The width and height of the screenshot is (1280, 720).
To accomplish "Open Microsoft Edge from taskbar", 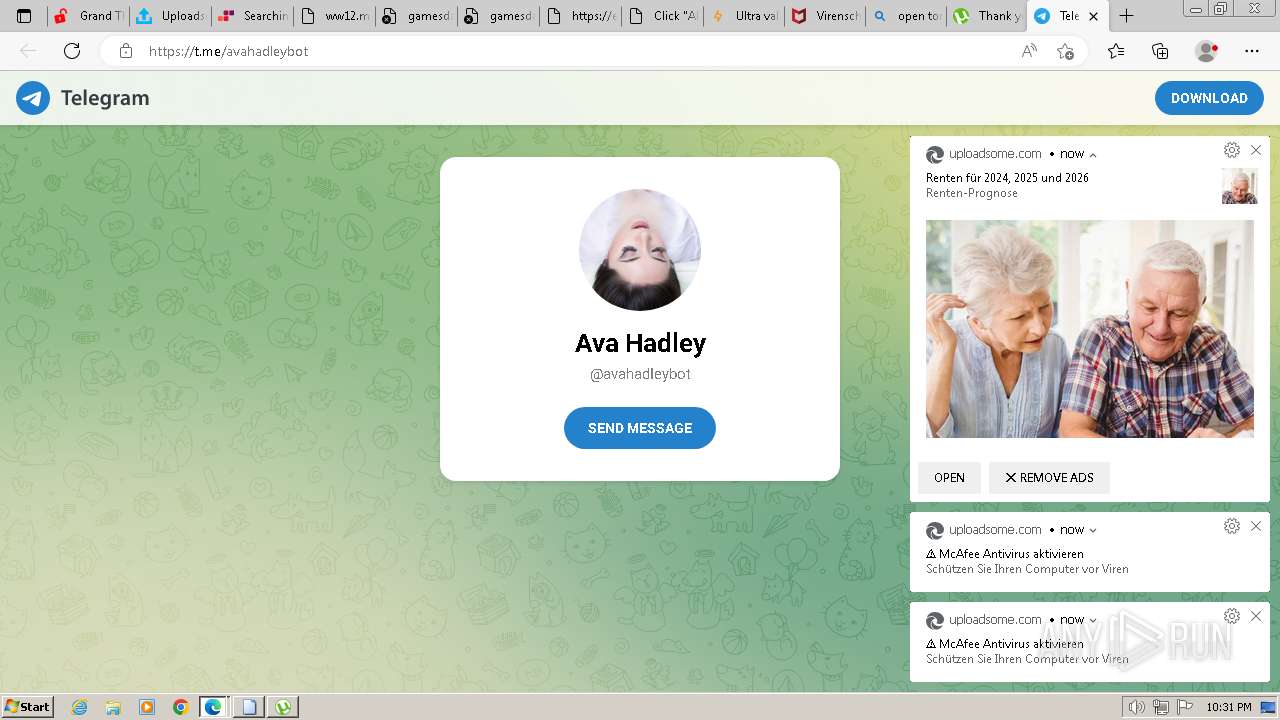I will tap(213, 707).
